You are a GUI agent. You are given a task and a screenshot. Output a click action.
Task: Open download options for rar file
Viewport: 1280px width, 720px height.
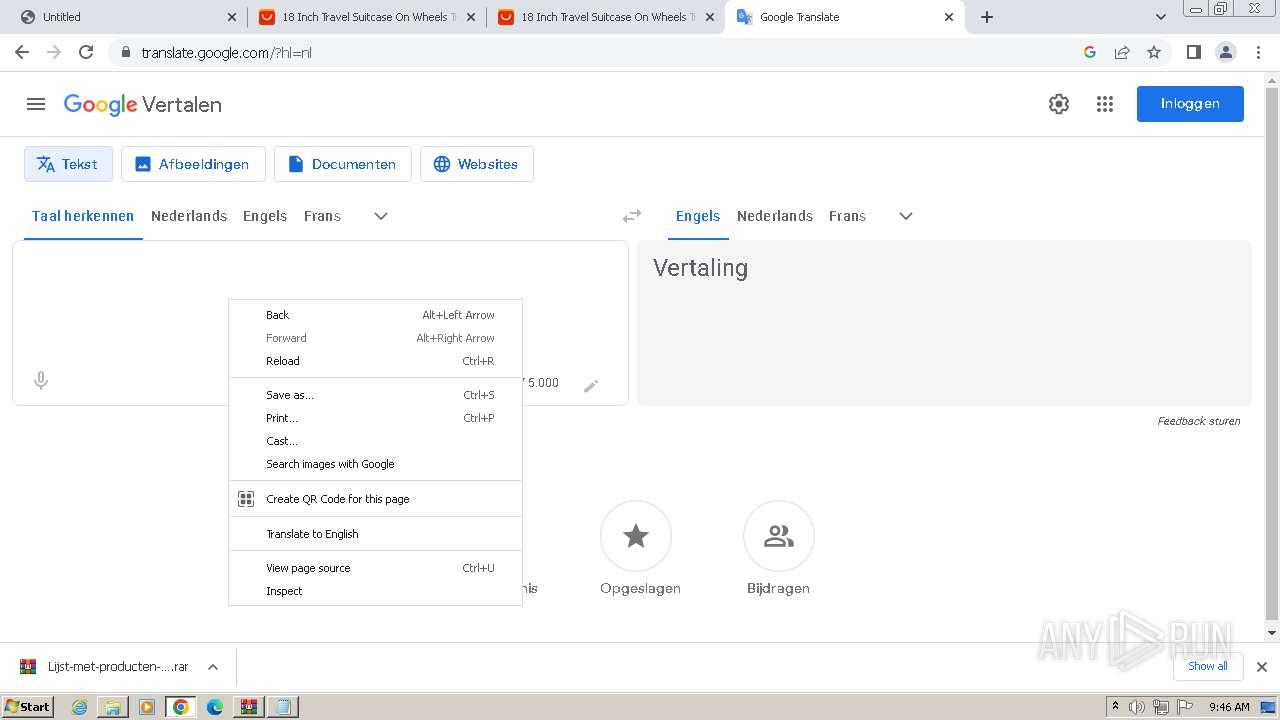click(213, 667)
